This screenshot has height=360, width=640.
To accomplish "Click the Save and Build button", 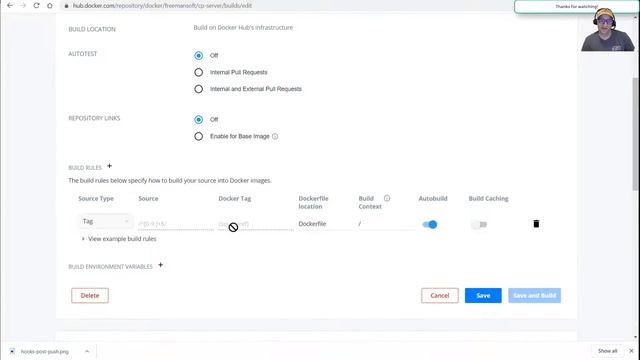I will click(535, 296).
